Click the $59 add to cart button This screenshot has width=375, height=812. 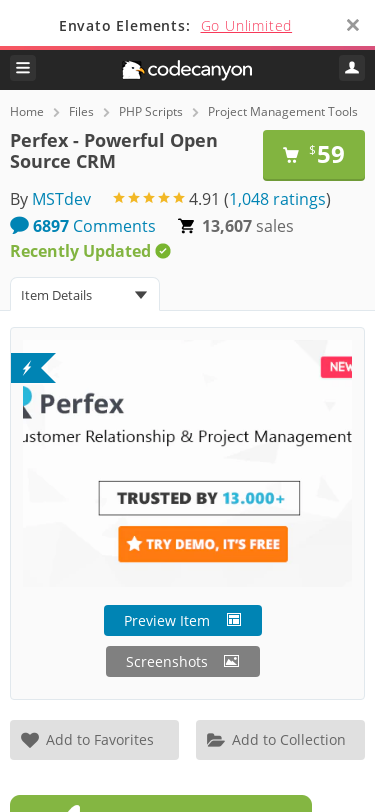314,155
